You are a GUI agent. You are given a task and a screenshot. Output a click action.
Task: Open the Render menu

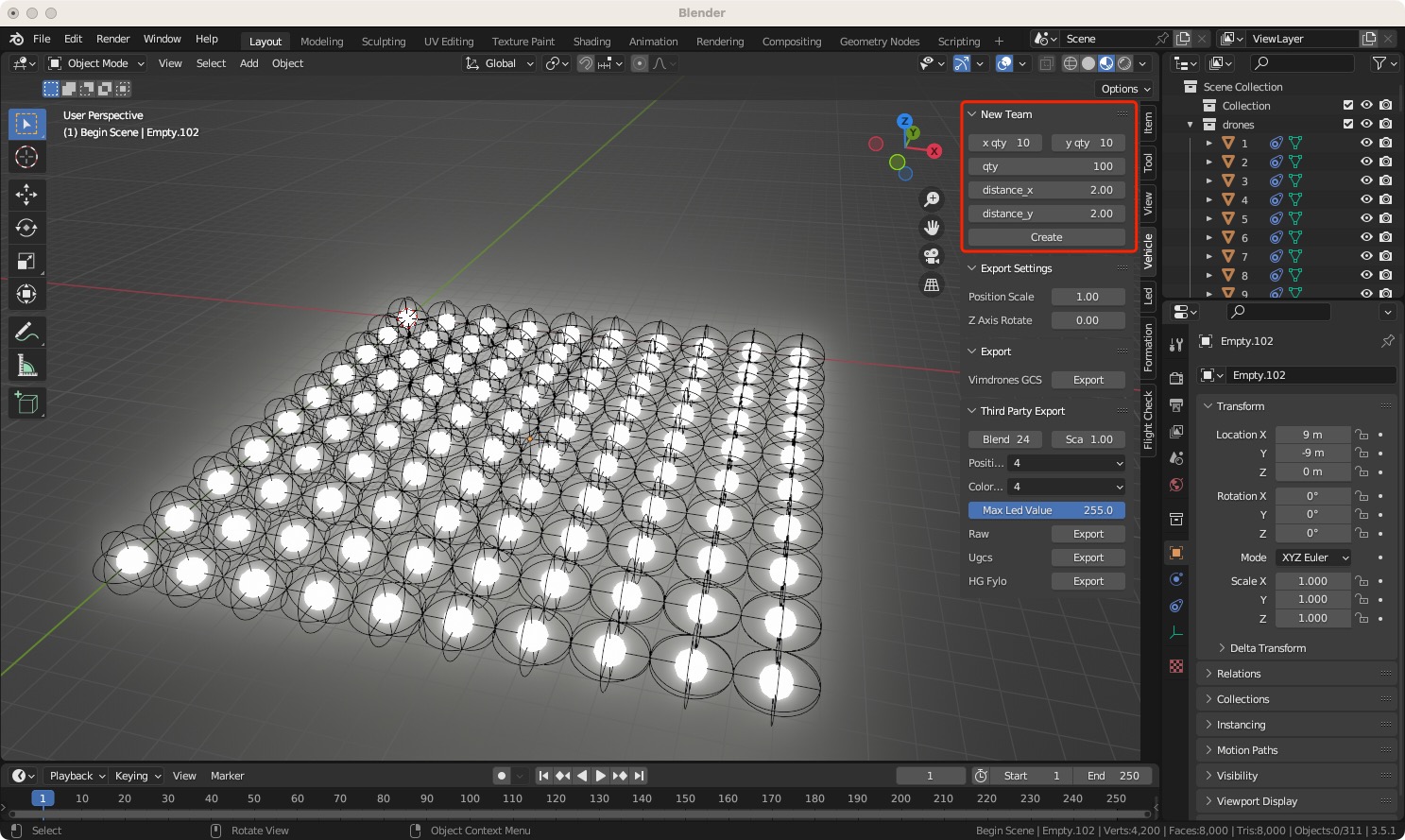(112, 39)
